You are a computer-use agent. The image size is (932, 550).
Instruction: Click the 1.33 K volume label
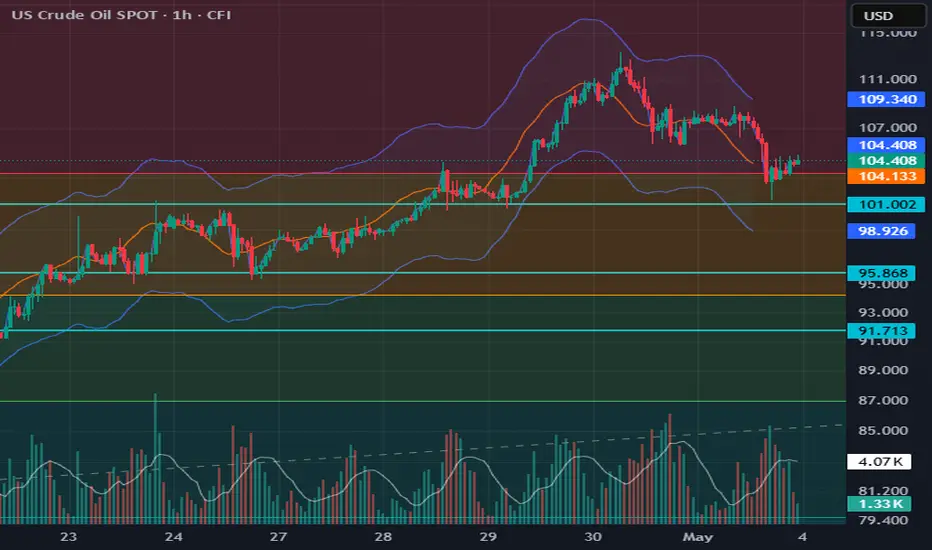click(x=879, y=504)
